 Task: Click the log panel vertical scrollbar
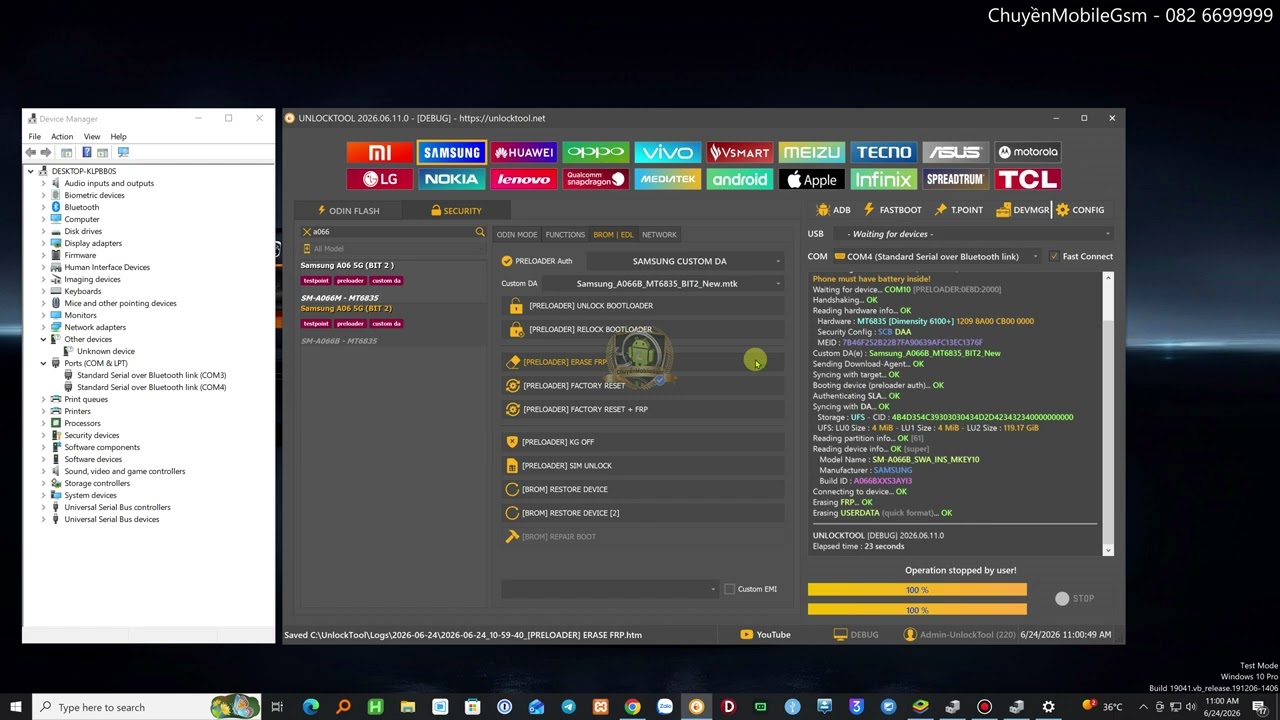click(x=1108, y=413)
